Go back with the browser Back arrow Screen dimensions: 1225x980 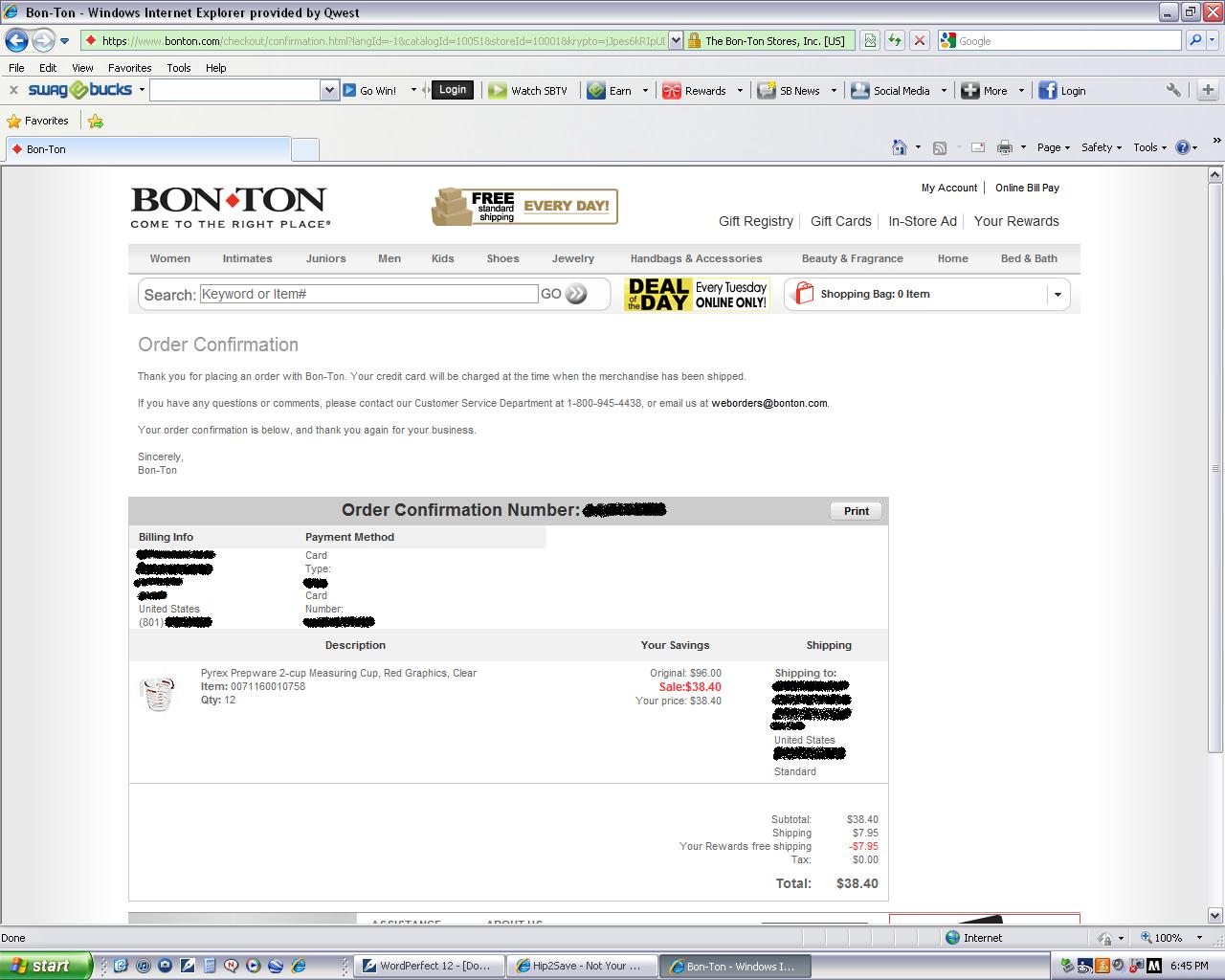tap(16, 40)
